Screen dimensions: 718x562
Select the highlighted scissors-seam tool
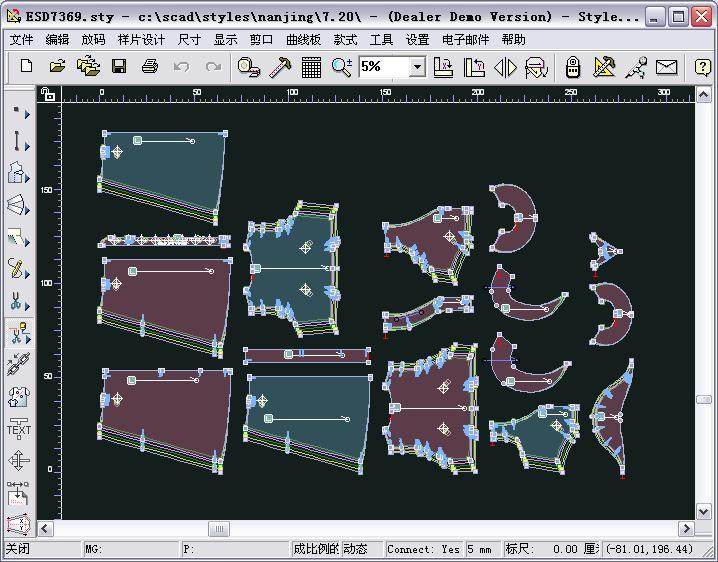19,333
